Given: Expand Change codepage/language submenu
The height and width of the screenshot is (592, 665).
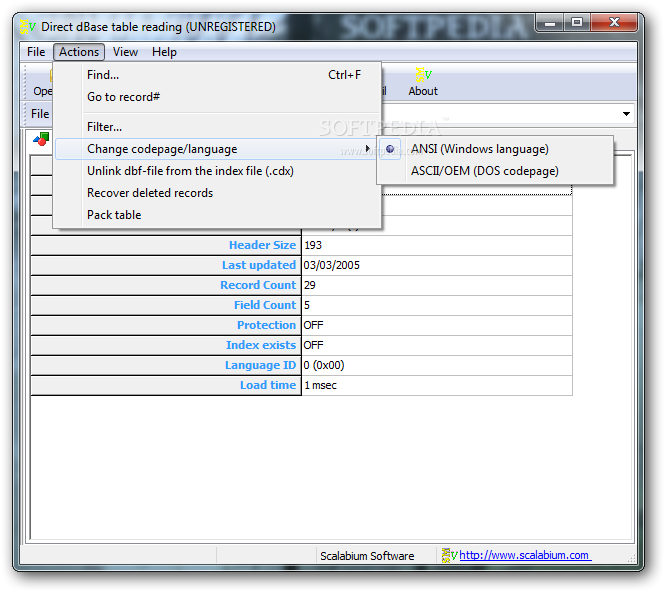Looking at the screenshot, I should pyautogui.click(x=218, y=149).
